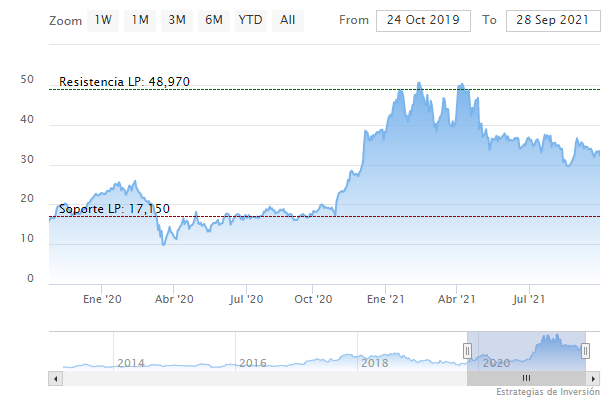Click the Resistencia LP: 48,970 label
This screenshot has width=612, height=404.
pyautogui.click(x=122, y=81)
